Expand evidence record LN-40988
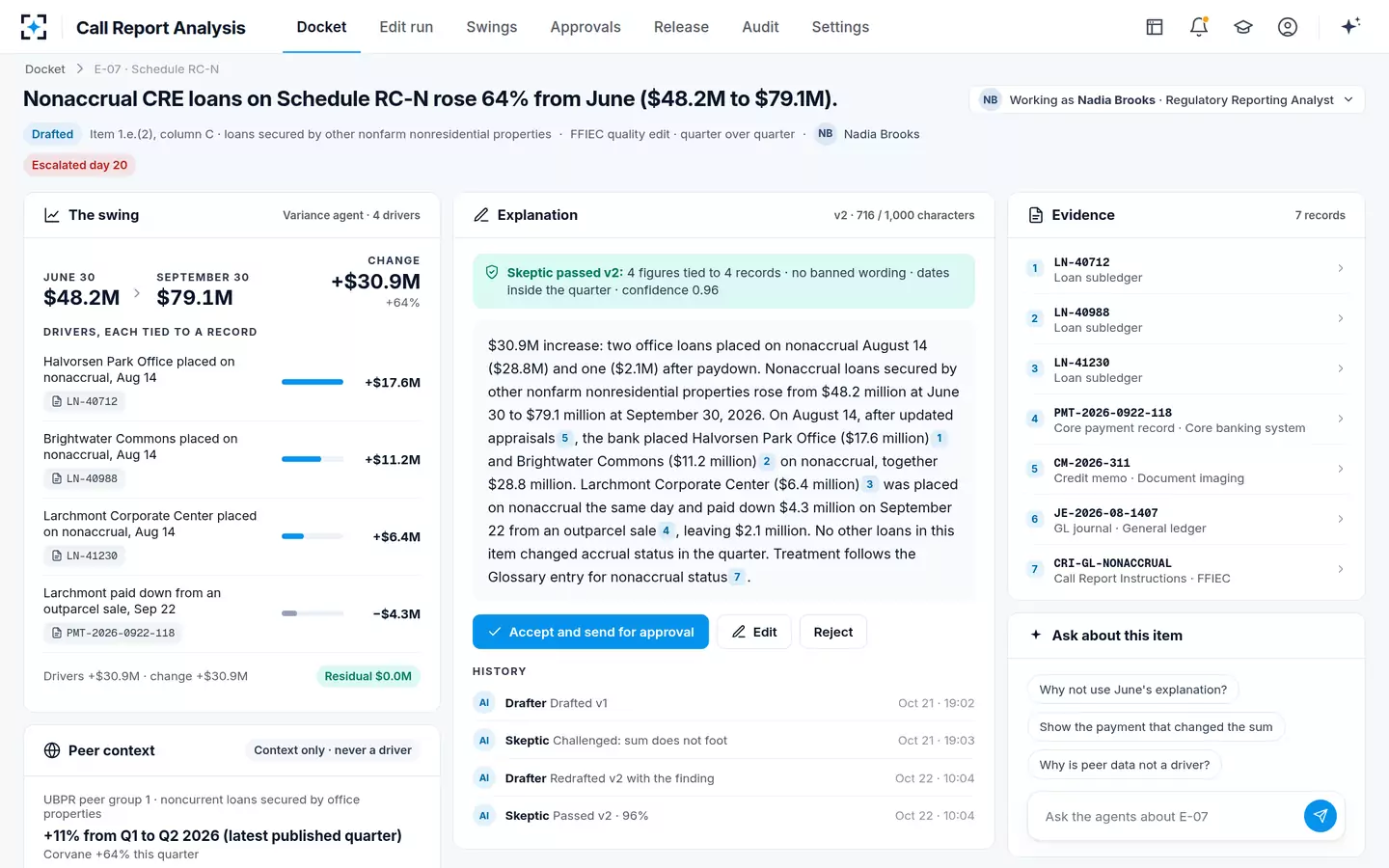This screenshot has height=868, width=1389. click(x=1186, y=319)
